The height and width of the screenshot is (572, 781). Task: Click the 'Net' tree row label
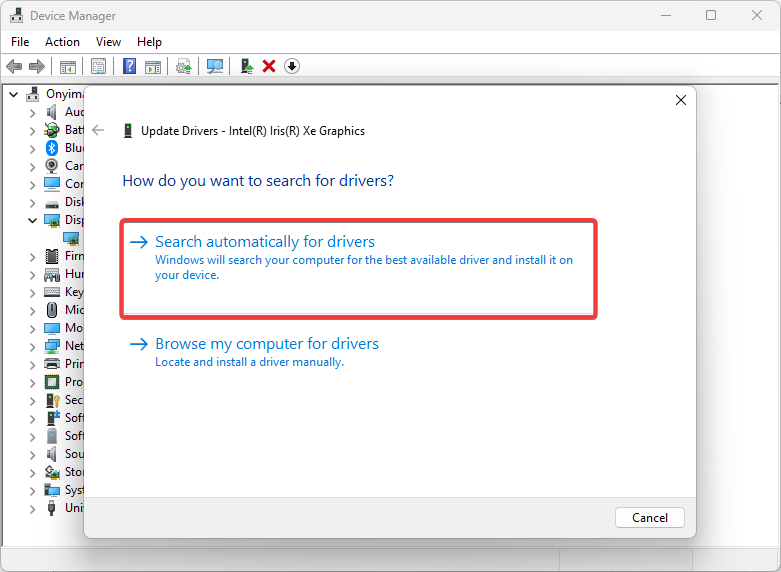pyautogui.click(x=74, y=346)
